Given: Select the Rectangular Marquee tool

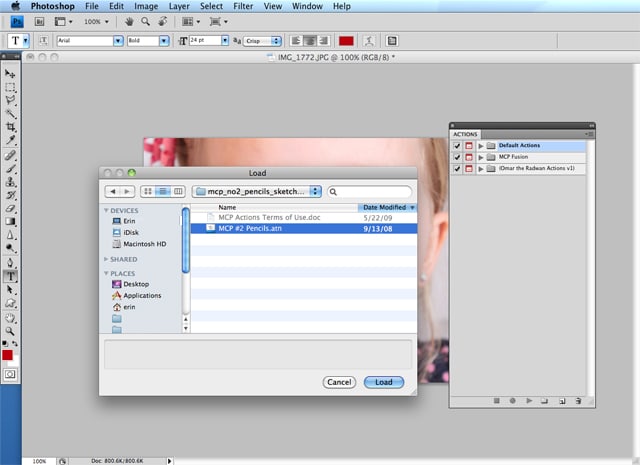Looking at the screenshot, I should click(10, 87).
